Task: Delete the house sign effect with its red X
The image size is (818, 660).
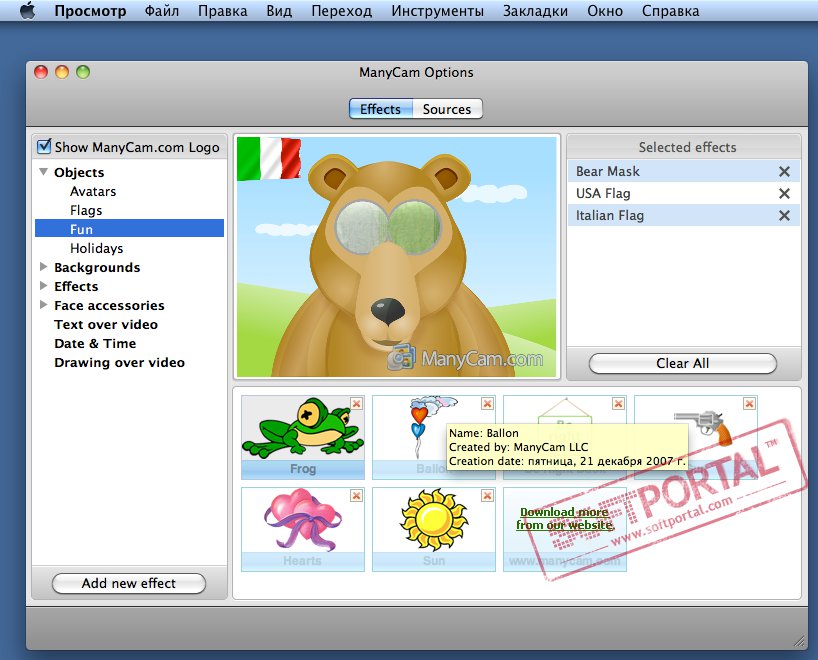Action: tap(618, 403)
